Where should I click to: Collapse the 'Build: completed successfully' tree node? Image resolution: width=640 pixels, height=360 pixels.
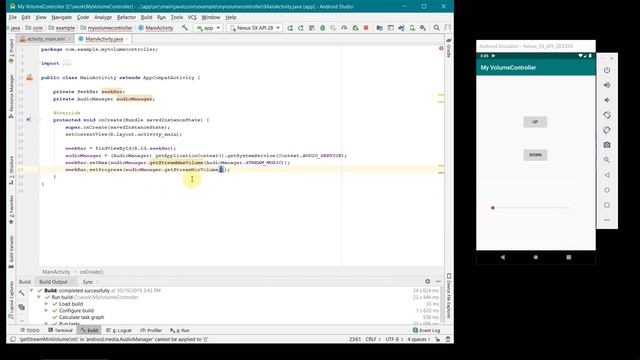[x=32, y=291]
